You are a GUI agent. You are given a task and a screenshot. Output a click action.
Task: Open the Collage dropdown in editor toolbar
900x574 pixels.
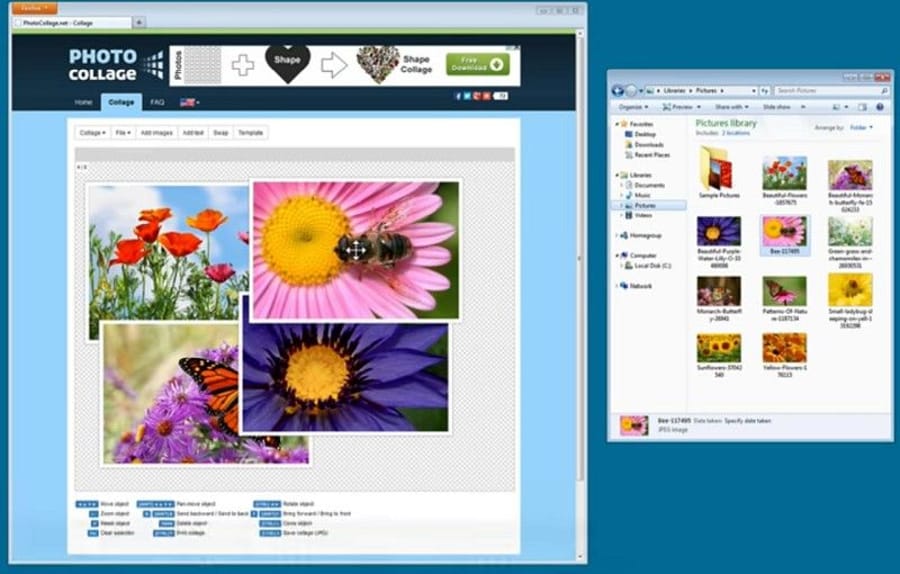click(x=92, y=132)
